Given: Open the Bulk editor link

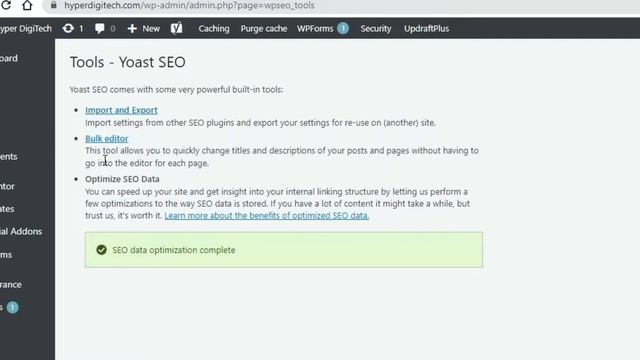Looking at the screenshot, I should [x=107, y=139].
